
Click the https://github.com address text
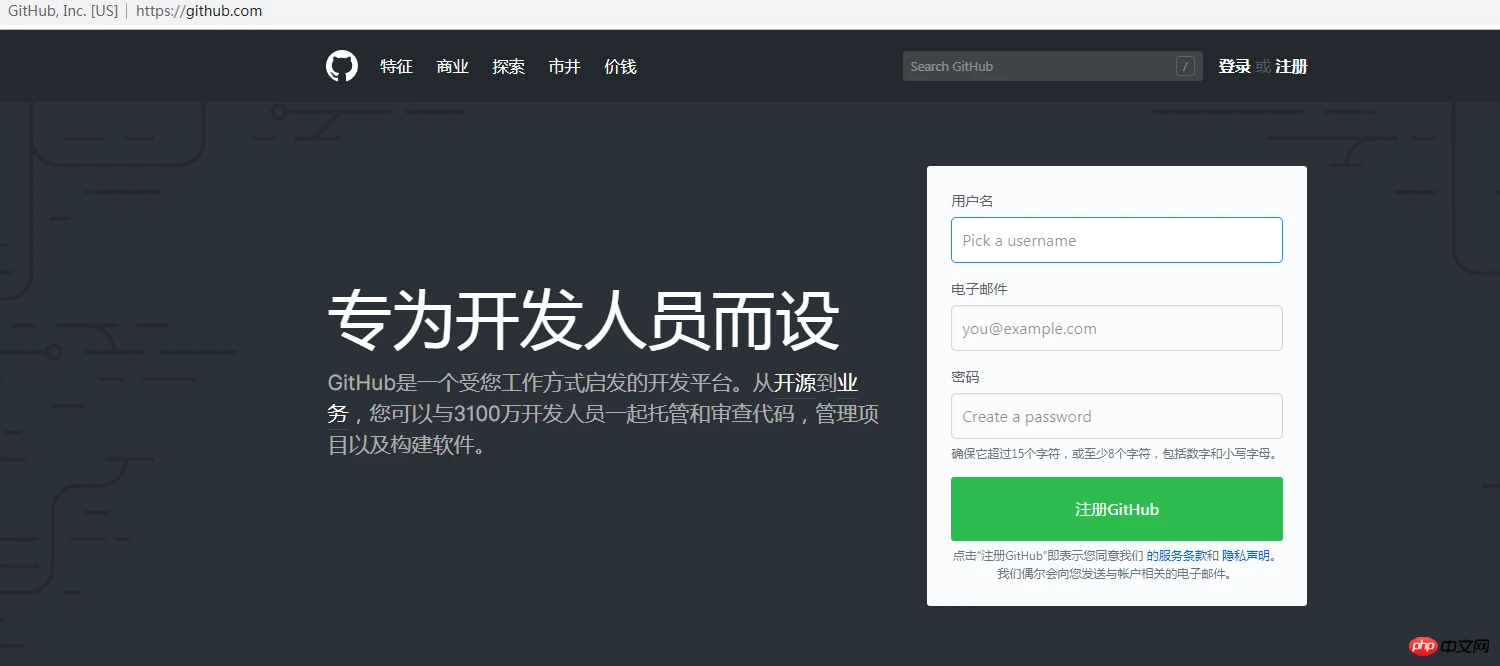[199, 11]
